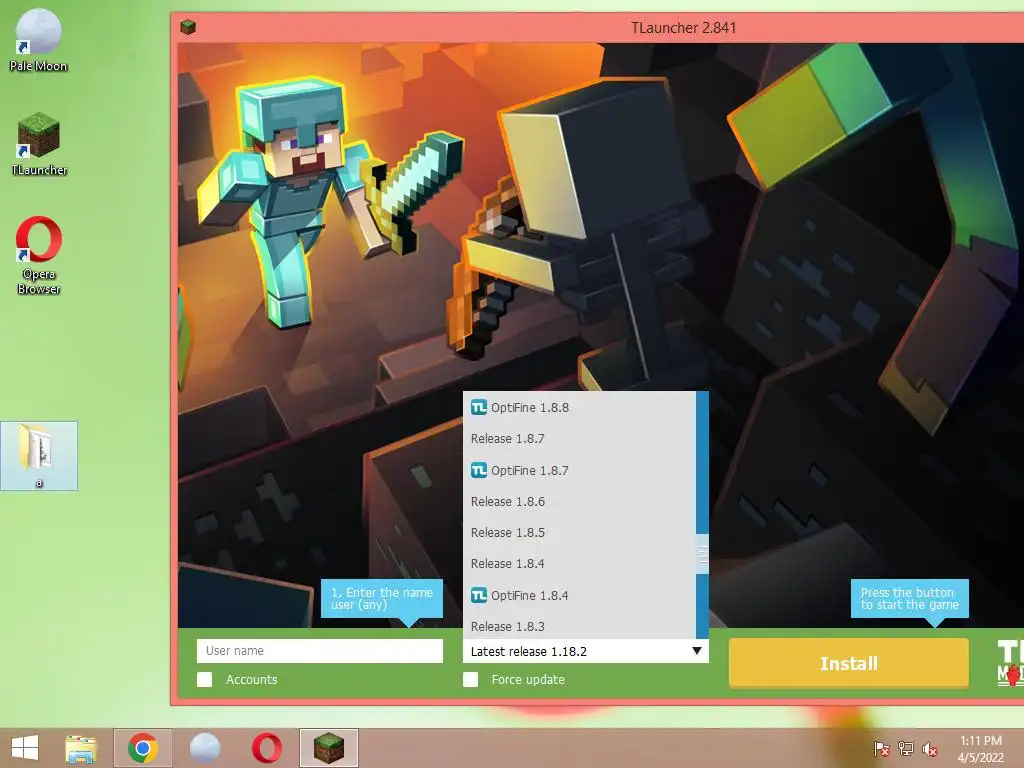Screen dimensions: 1024x768
Task: Choose Release 1.8.4 version
Action: pos(579,564)
